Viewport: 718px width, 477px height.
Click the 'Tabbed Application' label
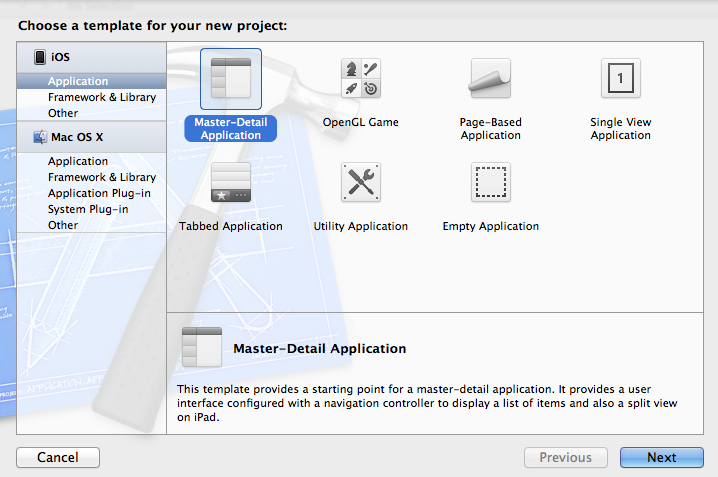tap(231, 226)
